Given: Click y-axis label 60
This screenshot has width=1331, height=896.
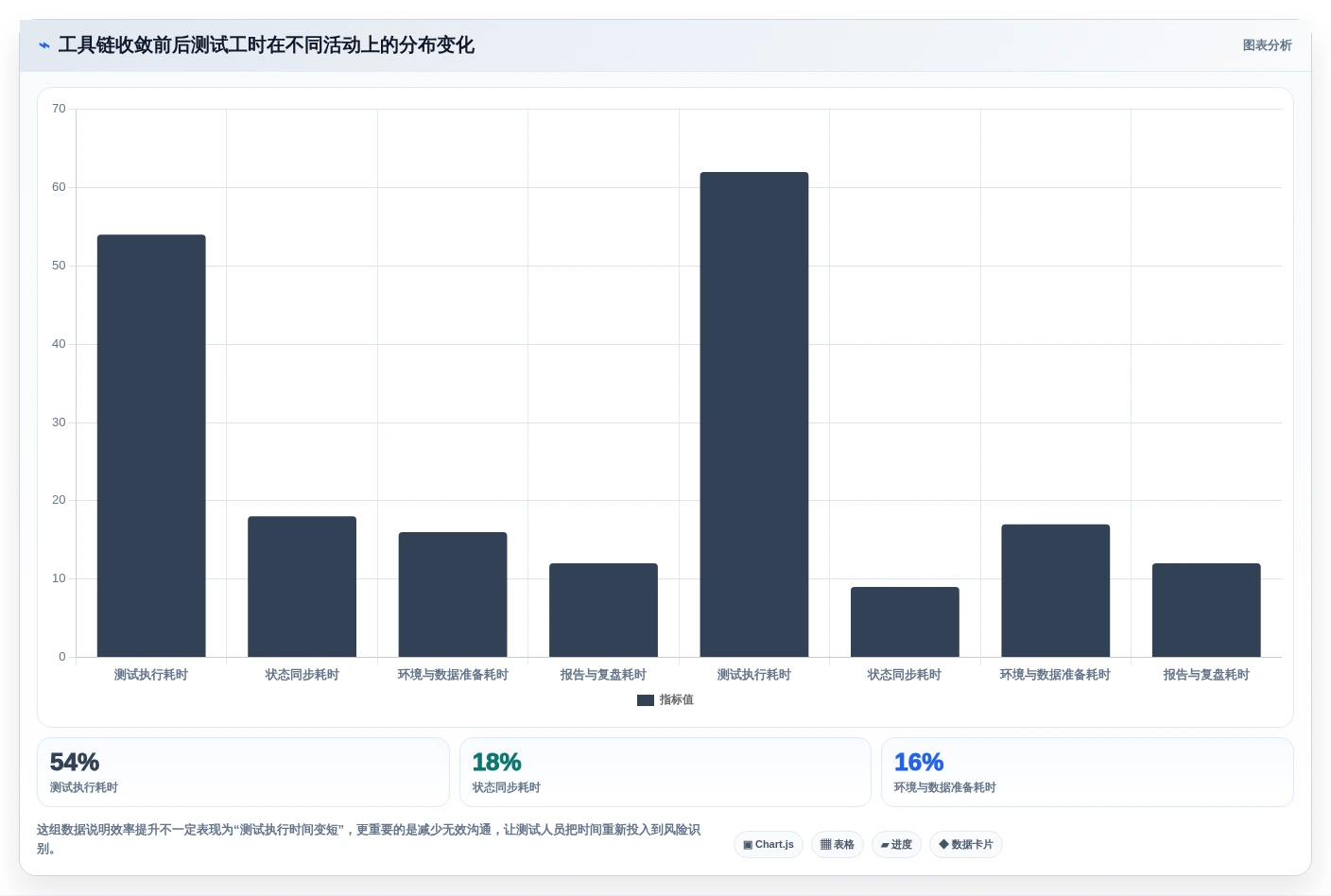Looking at the screenshot, I should coord(59,187).
